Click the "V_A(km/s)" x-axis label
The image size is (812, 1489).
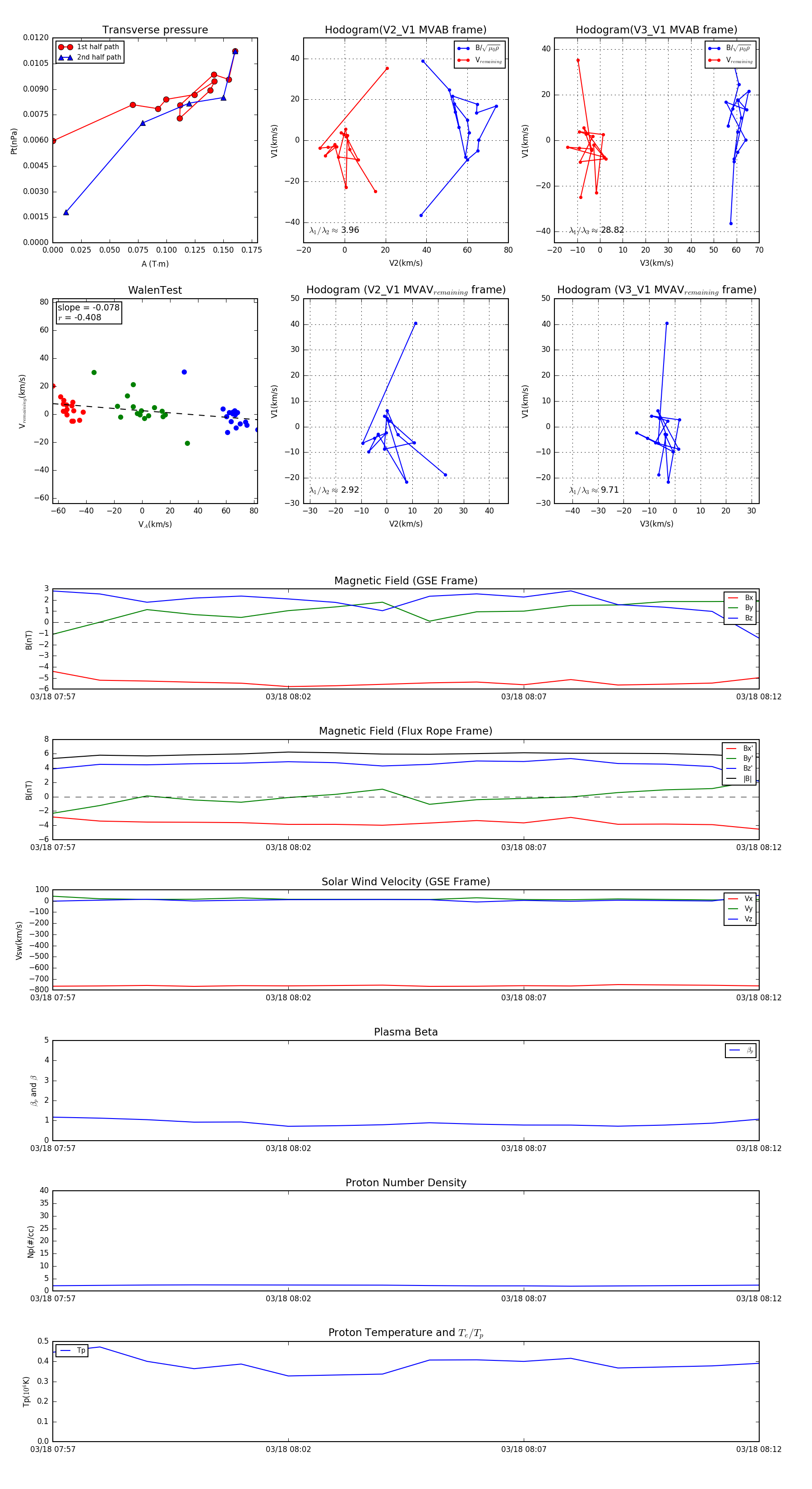point(155,524)
